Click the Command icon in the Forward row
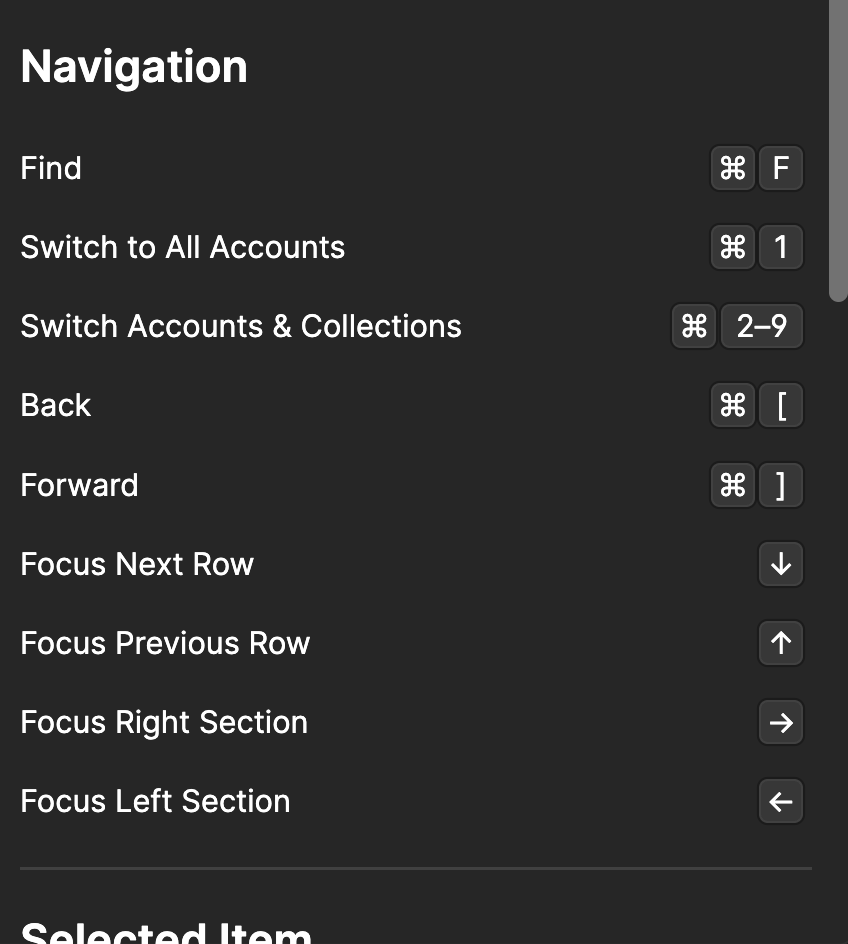 pyautogui.click(x=732, y=485)
